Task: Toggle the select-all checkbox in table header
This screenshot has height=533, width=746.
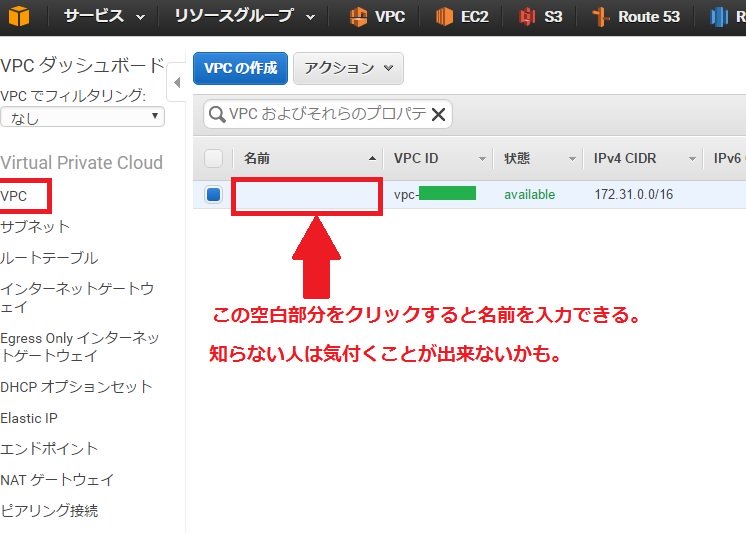Action: [213, 158]
